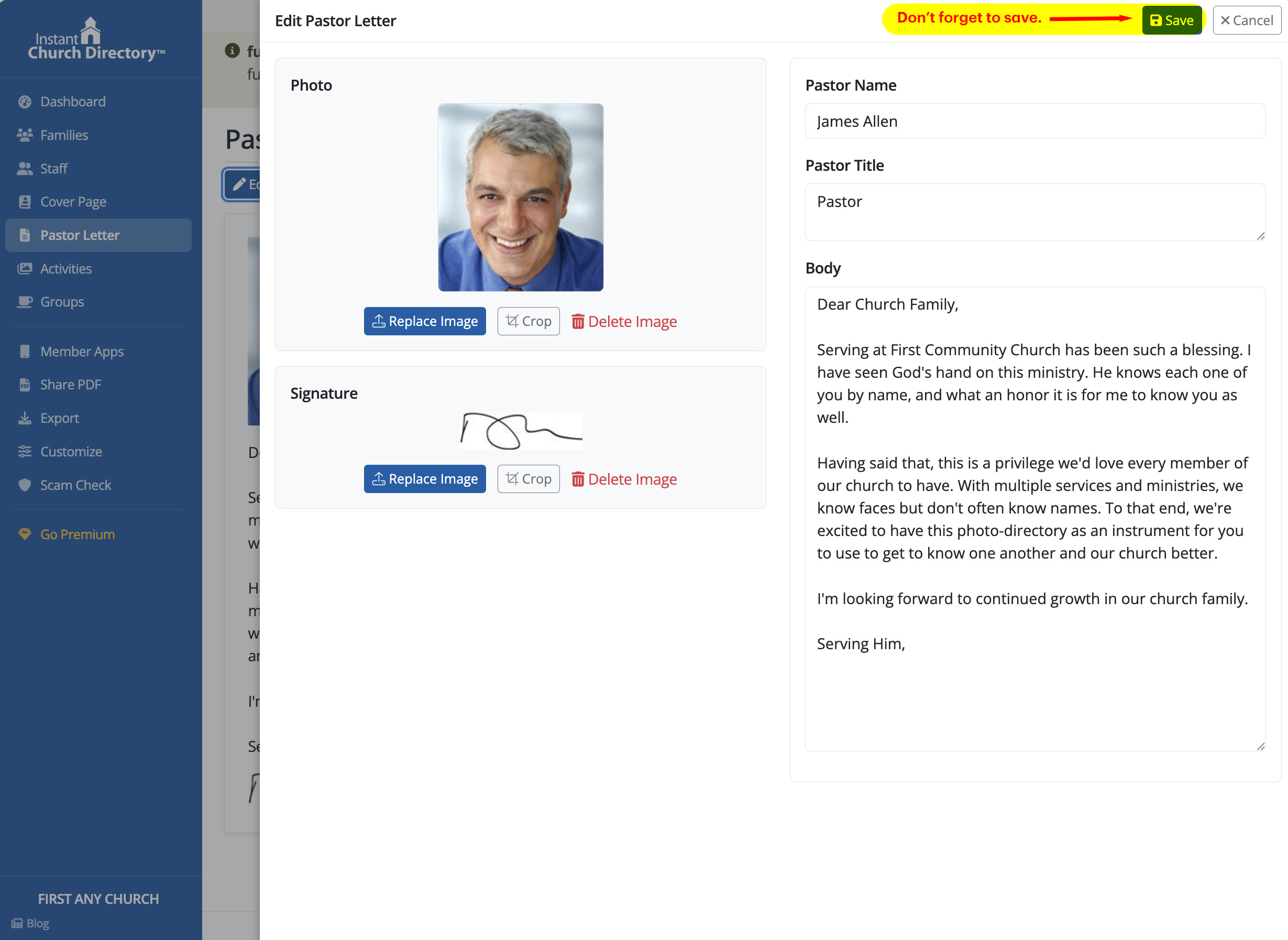
Task: Go to the Cover Page section
Action: click(x=73, y=202)
